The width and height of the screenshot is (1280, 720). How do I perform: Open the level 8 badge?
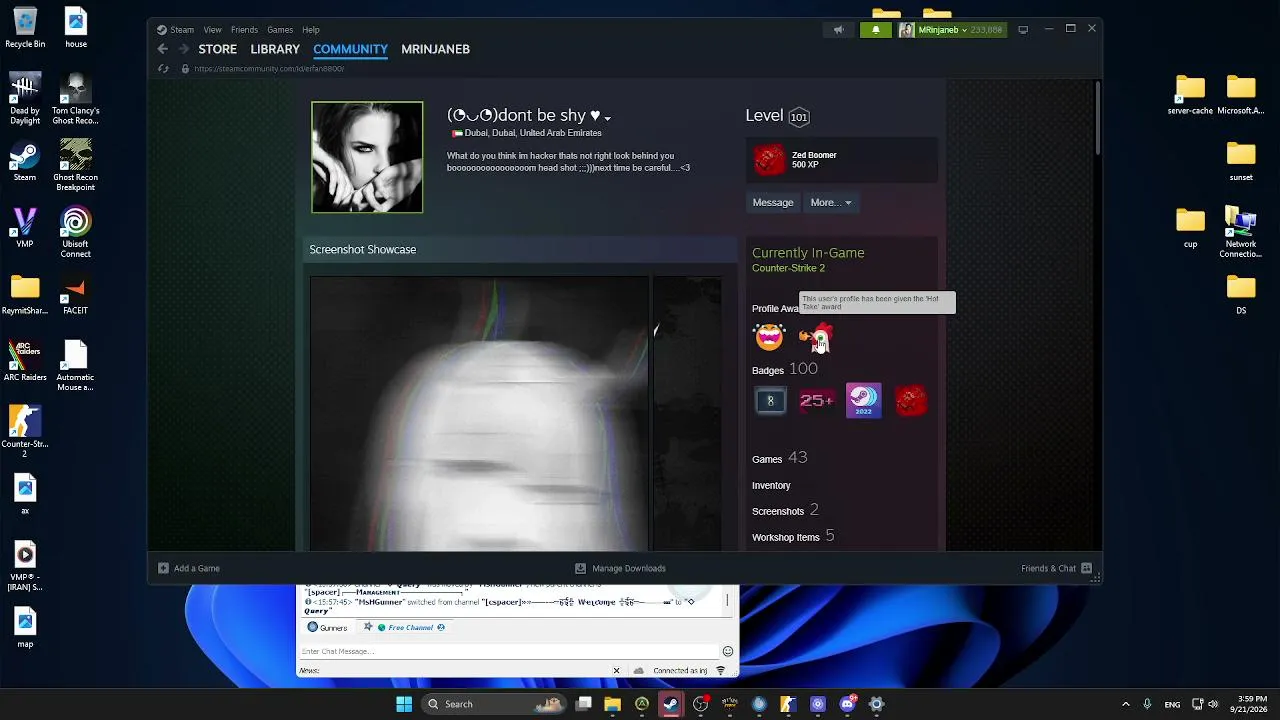point(770,401)
